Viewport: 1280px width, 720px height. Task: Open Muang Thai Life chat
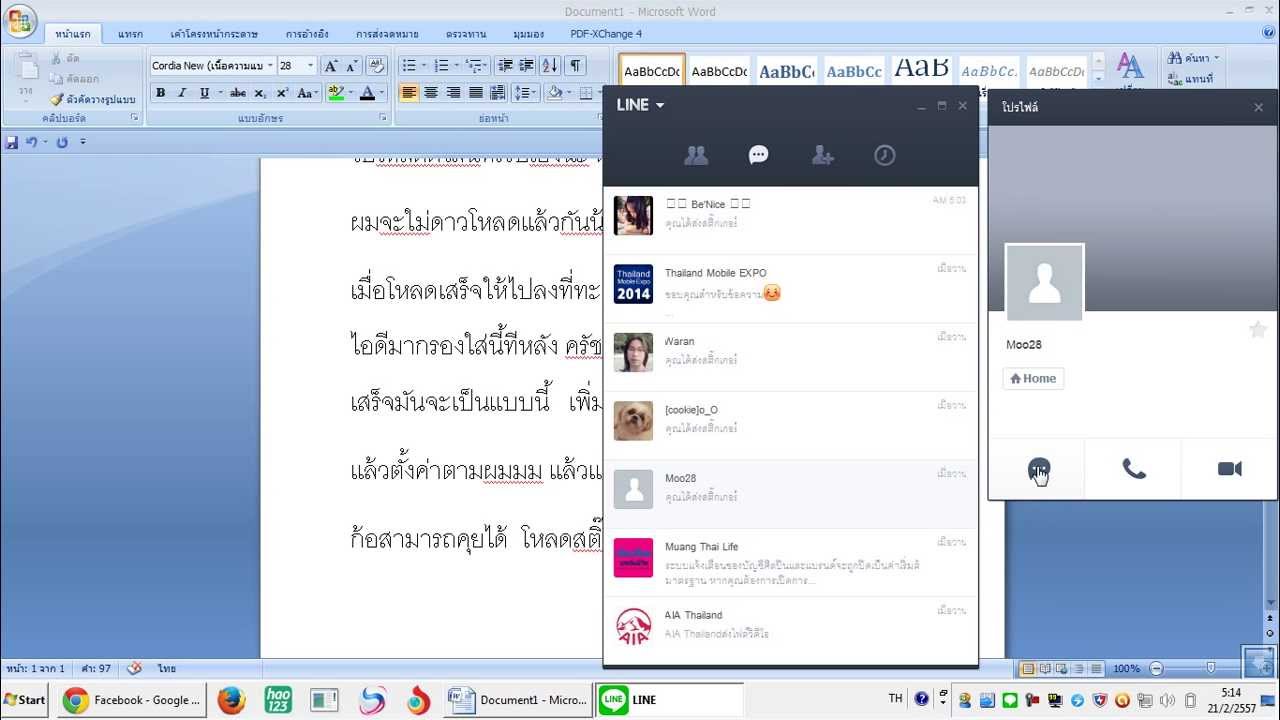pyautogui.click(x=790, y=562)
